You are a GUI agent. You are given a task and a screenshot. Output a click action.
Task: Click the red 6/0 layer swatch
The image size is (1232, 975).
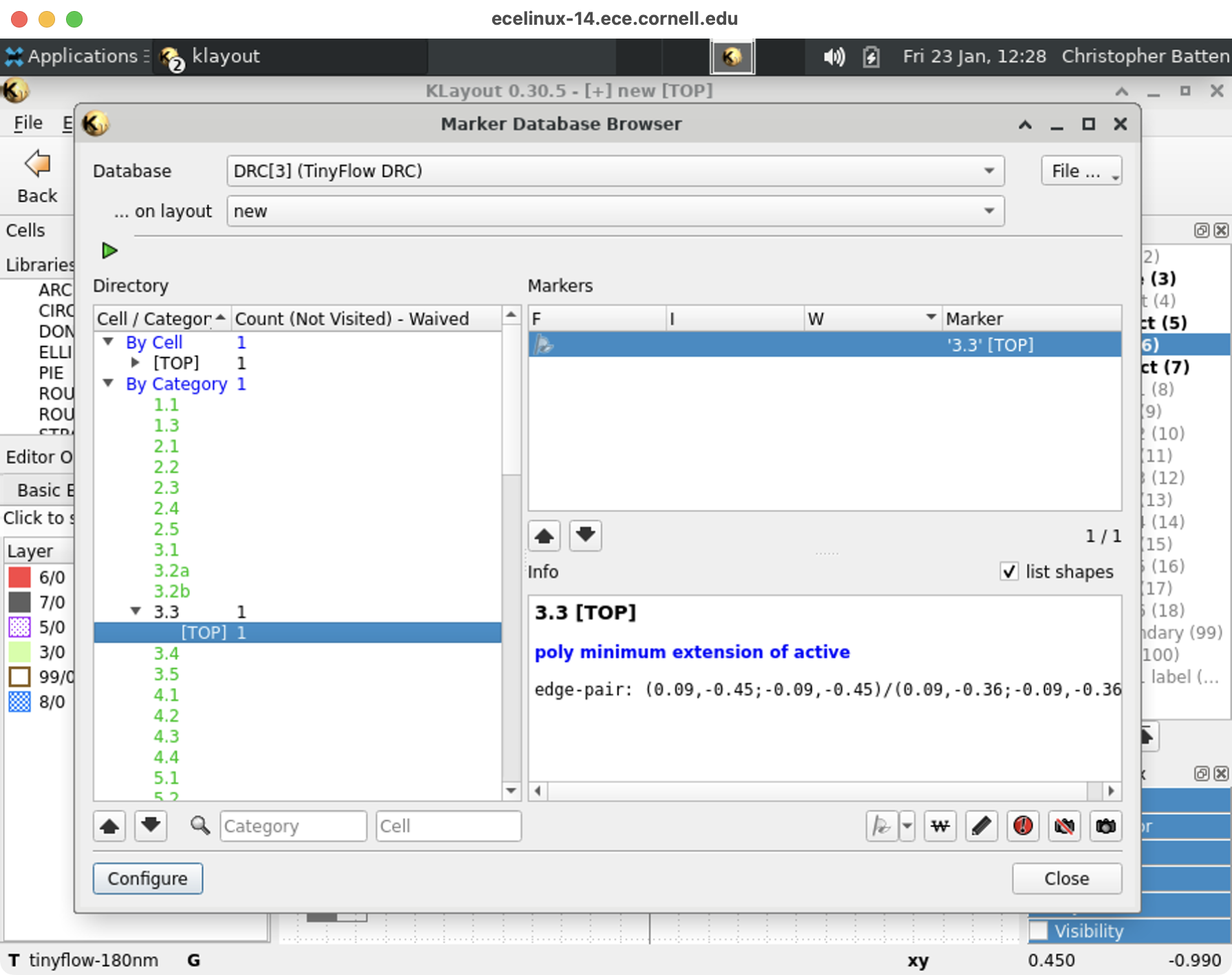coord(19,577)
